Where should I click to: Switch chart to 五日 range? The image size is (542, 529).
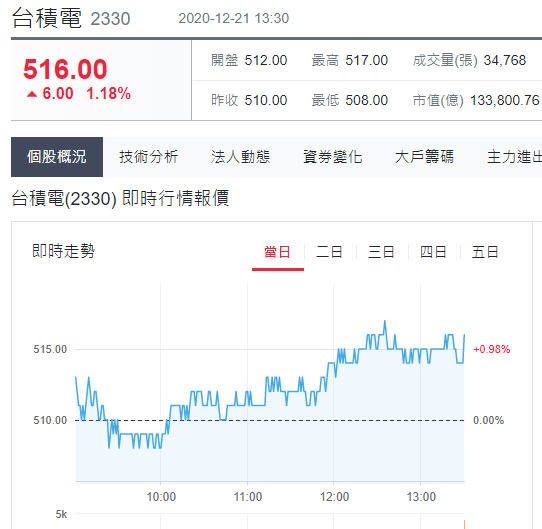[485, 252]
